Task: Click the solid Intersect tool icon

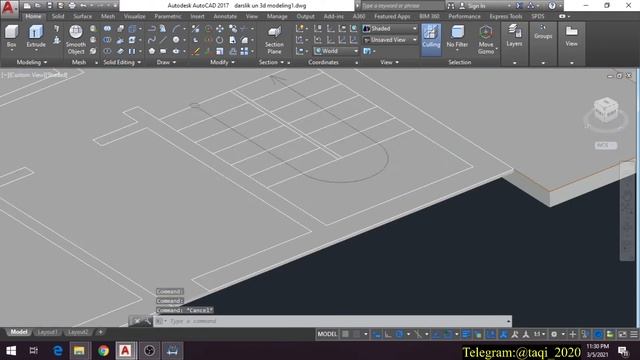Action: point(107,51)
